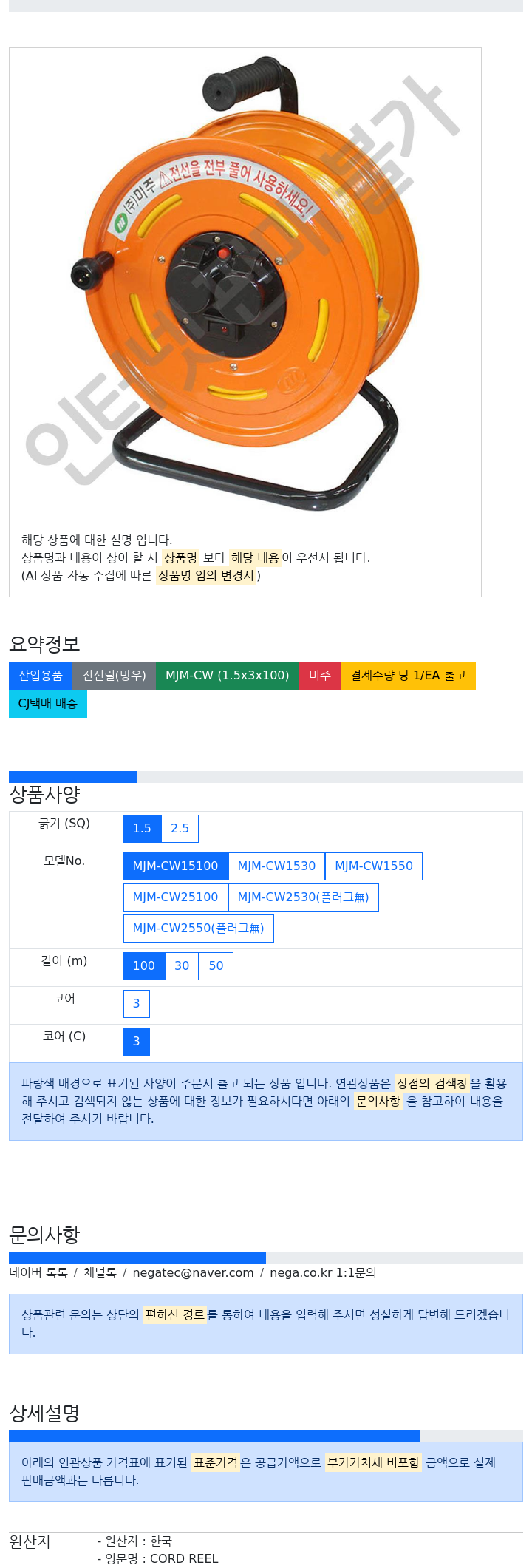
Task: Pick model MJM-CW2550(플러그無)
Action: click(x=199, y=929)
